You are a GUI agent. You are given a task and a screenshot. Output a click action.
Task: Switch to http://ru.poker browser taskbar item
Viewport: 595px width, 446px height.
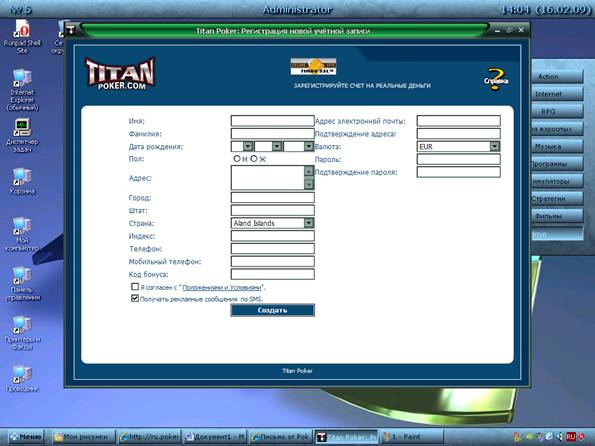tap(149, 437)
